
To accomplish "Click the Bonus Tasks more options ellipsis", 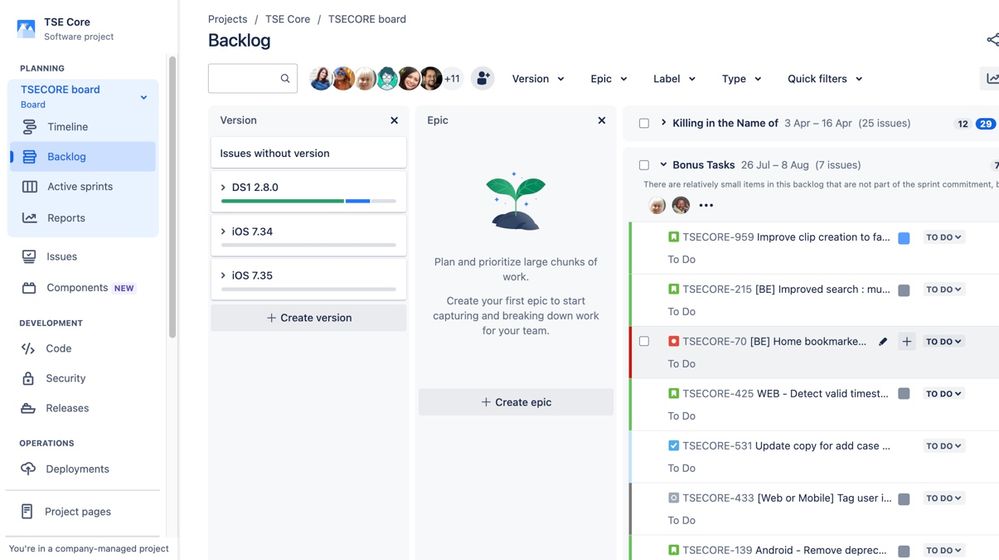I will [x=706, y=205].
